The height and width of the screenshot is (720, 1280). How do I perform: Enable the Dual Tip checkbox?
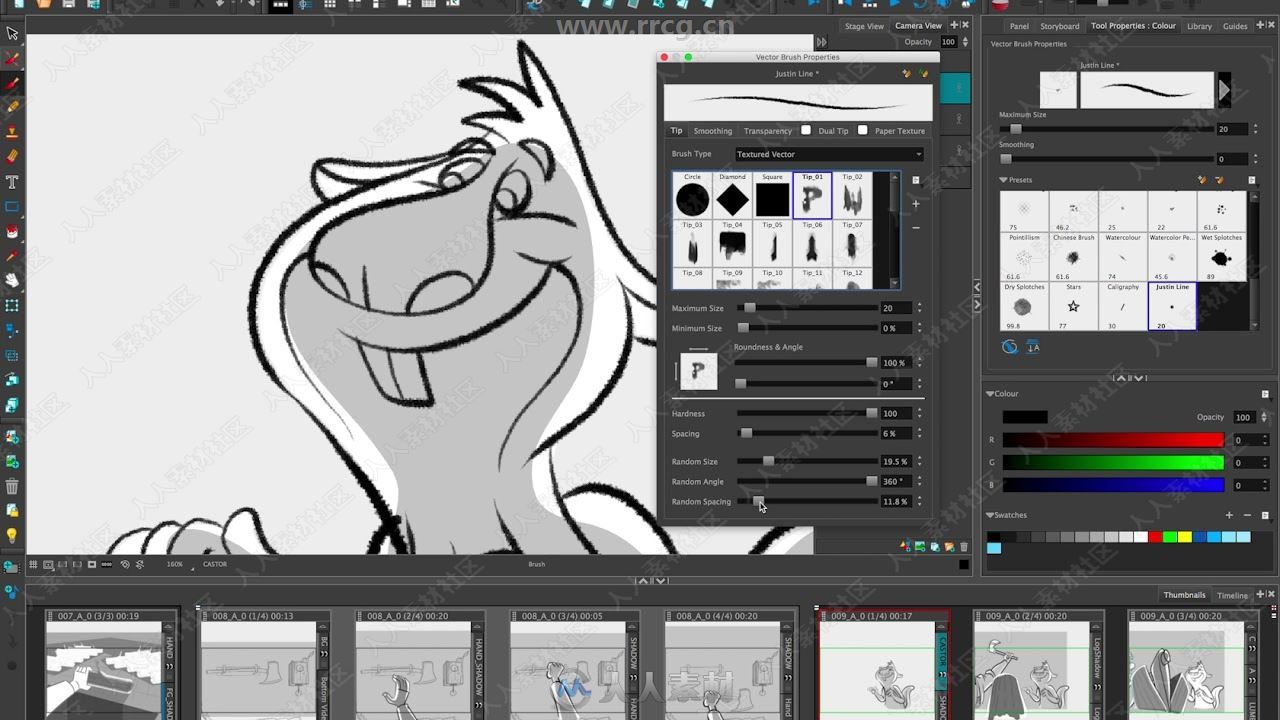coord(806,130)
